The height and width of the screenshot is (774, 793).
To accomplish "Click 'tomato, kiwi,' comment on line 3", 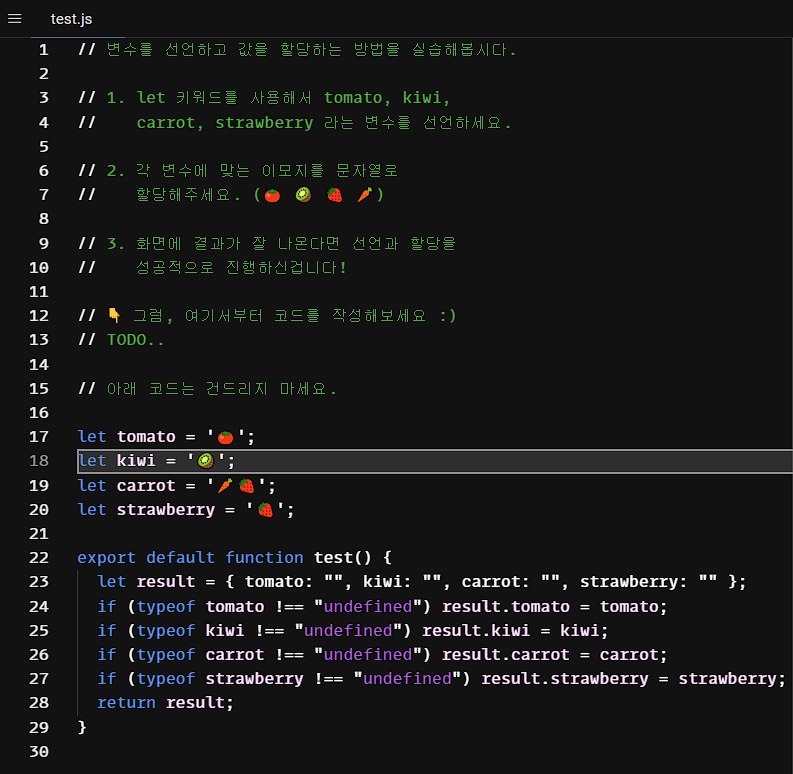I will [x=387, y=97].
